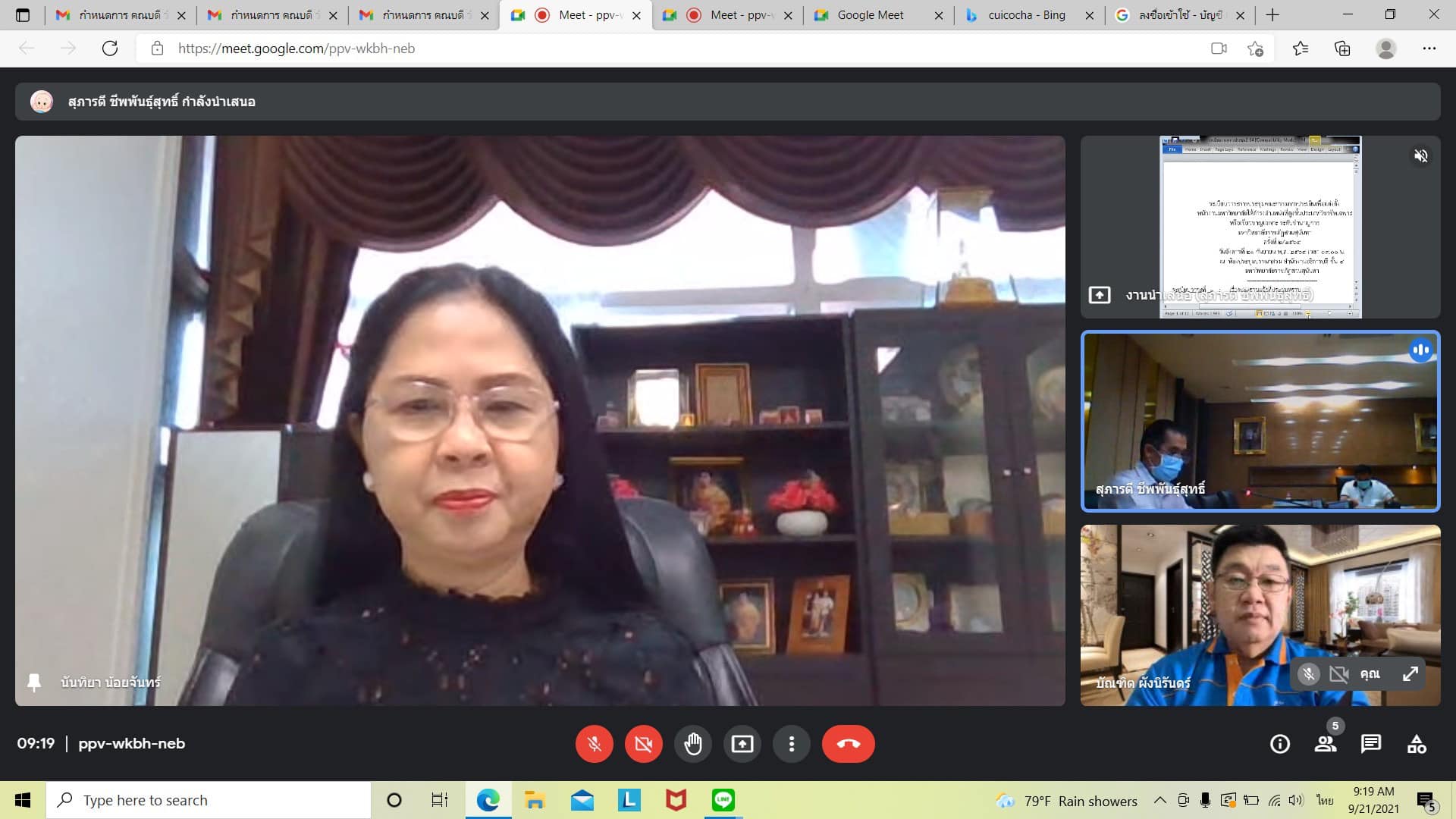The image size is (1456, 819).
Task: Expand self-view tile to full screen
Action: coord(1410,674)
